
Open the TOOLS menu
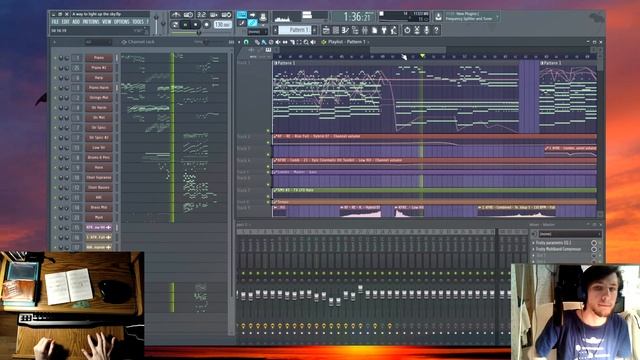coord(138,22)
